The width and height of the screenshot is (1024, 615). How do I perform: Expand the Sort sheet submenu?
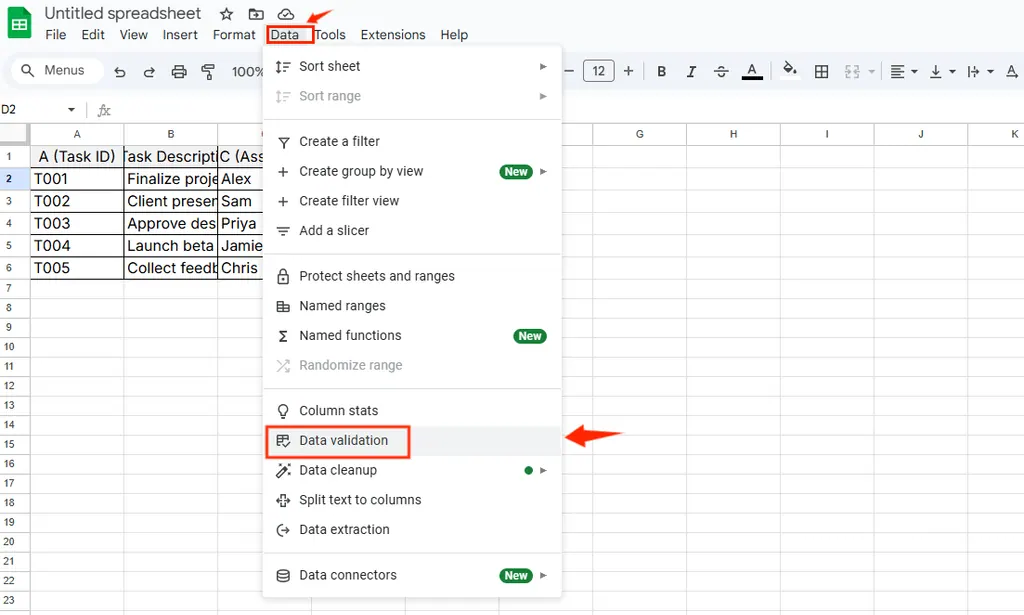tap(543, 66)
